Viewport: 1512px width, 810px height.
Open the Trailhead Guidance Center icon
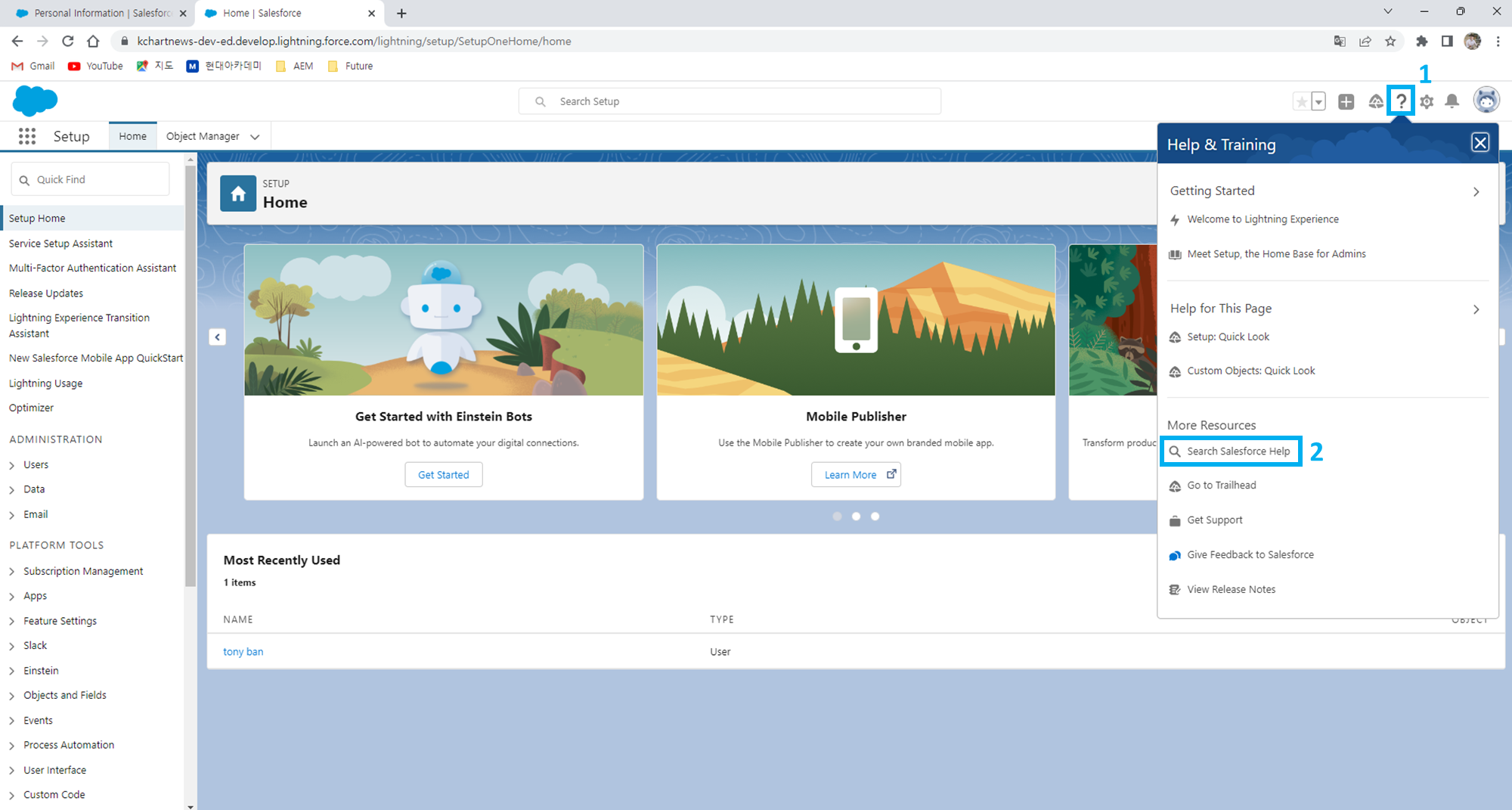1375,101
